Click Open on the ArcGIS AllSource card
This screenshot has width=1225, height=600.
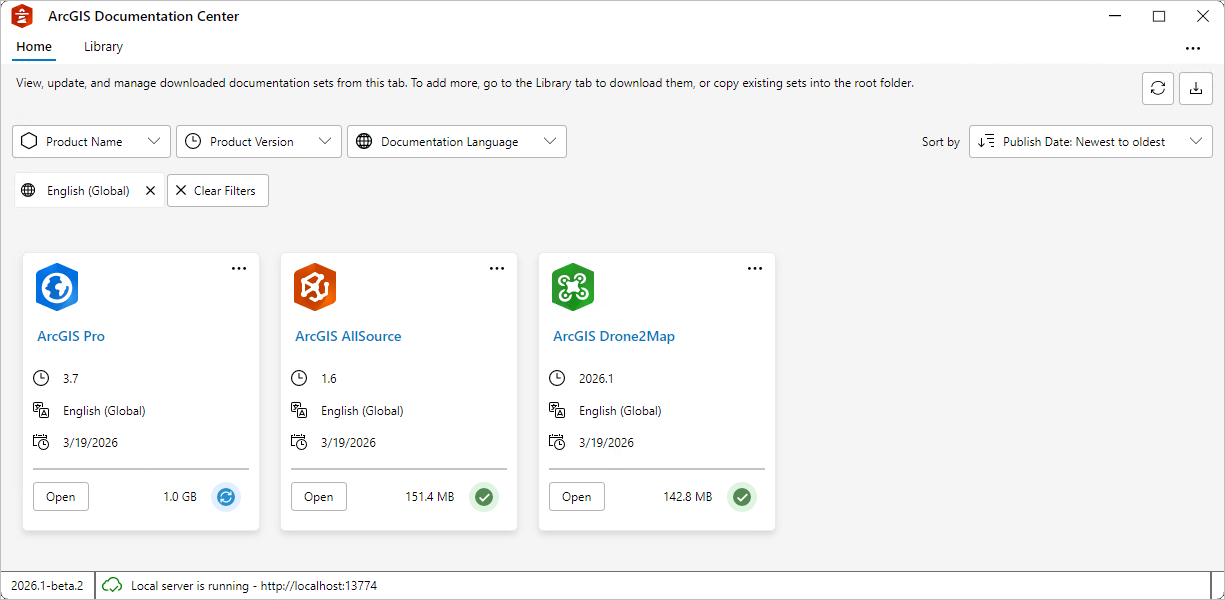(x=319, y=497)
